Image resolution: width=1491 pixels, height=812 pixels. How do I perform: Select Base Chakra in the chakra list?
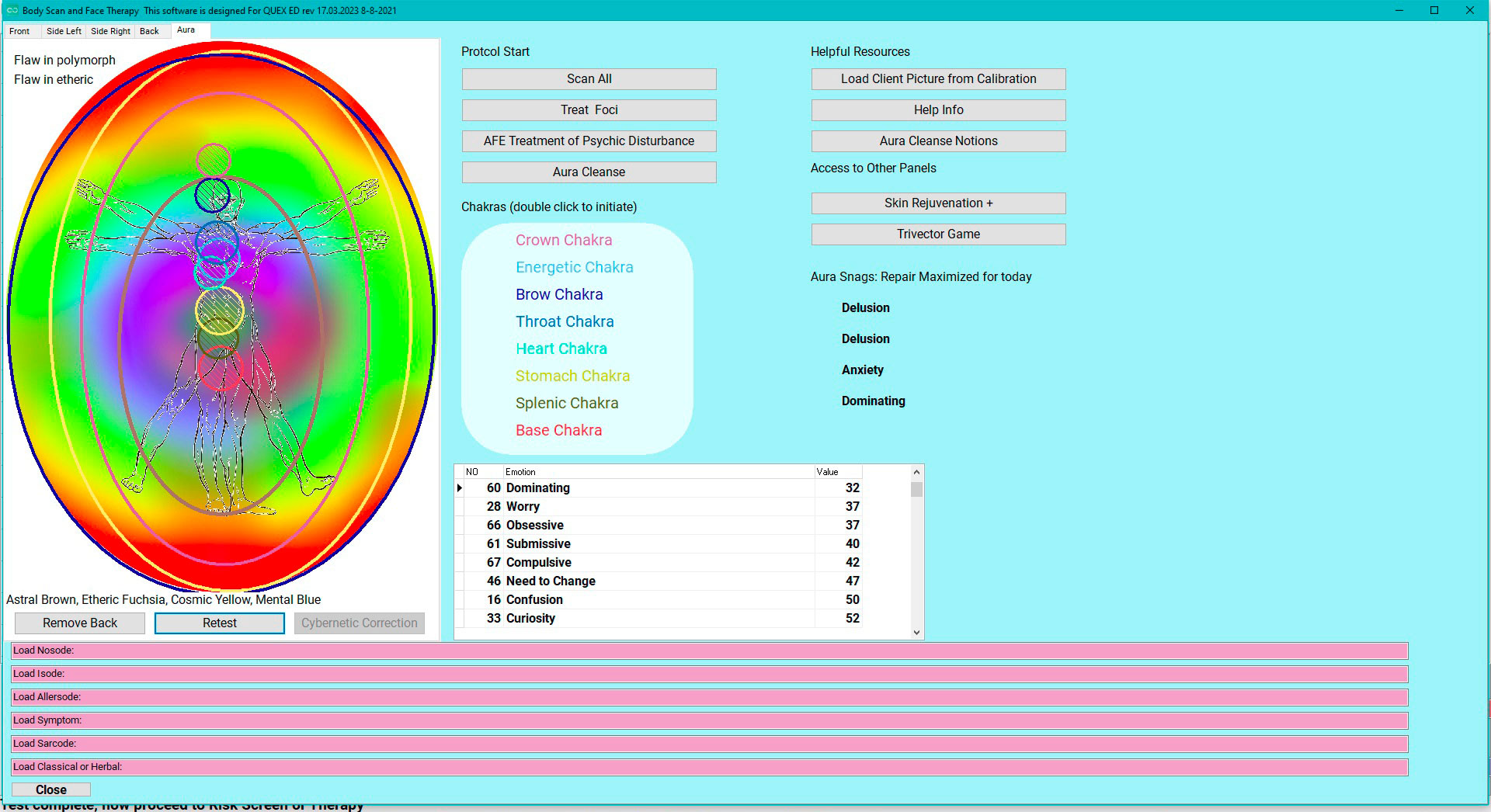559,431
